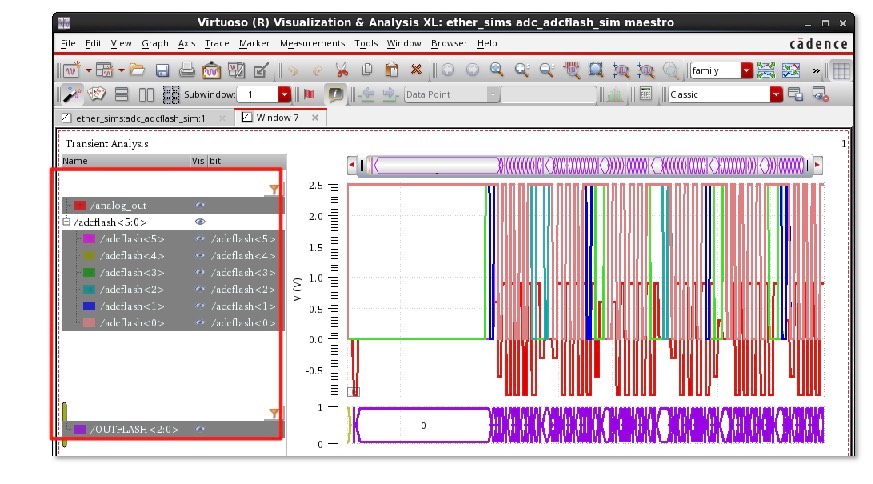Click the green histogram icon

point(615,95)
